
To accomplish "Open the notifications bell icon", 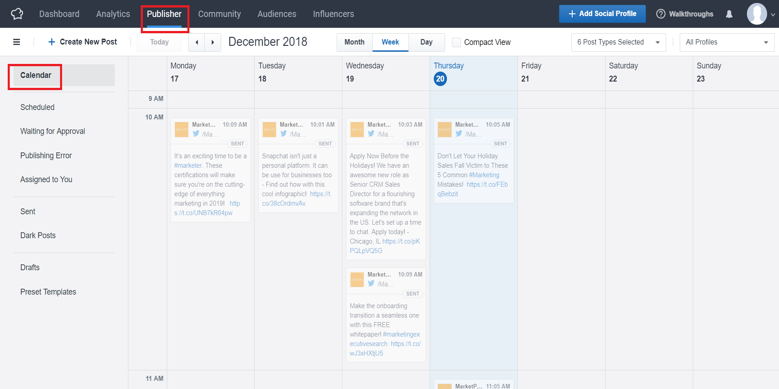I will 729,14.
